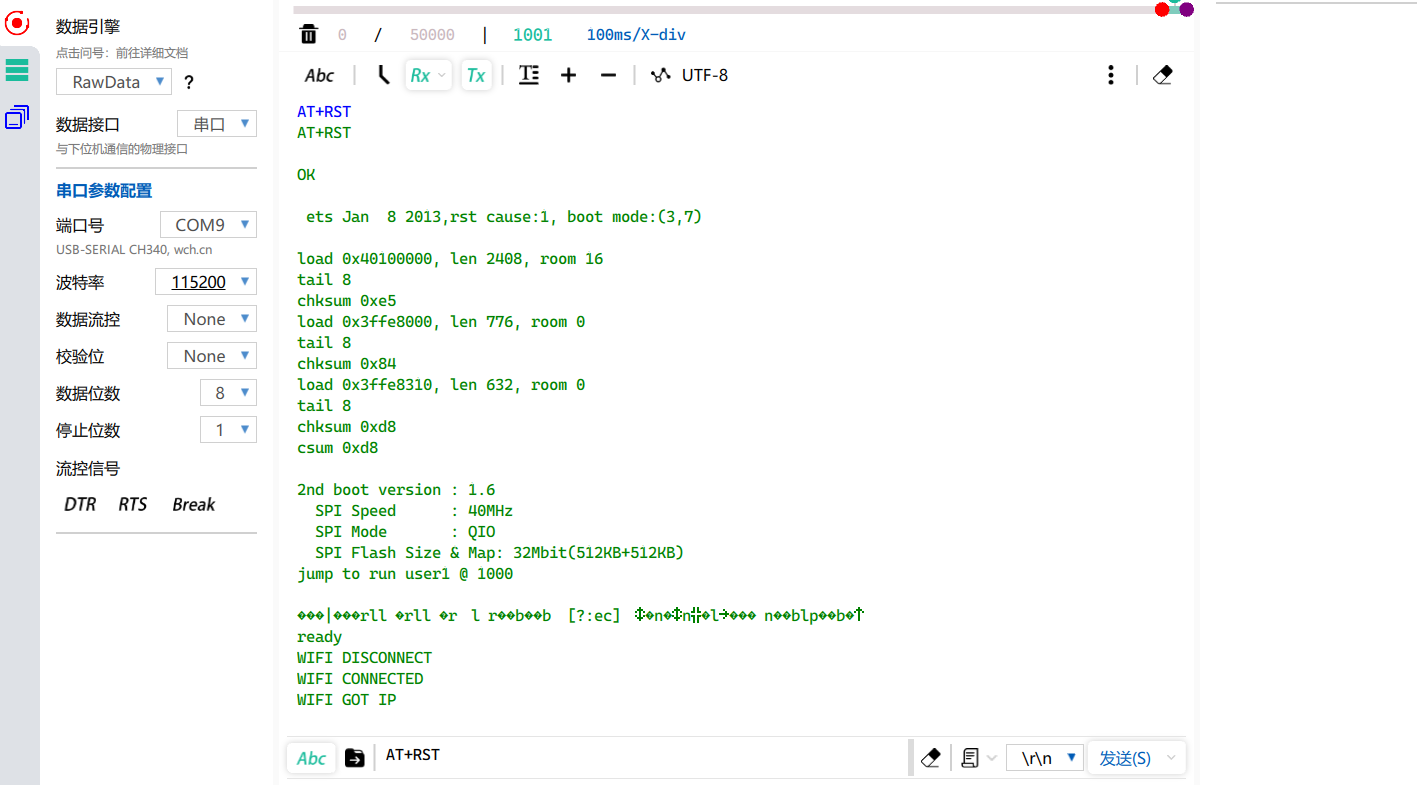This screenshot has height=785, width=1428.
Task: Expand the small Rx dropdown arrow
Action: click(443, 76)
